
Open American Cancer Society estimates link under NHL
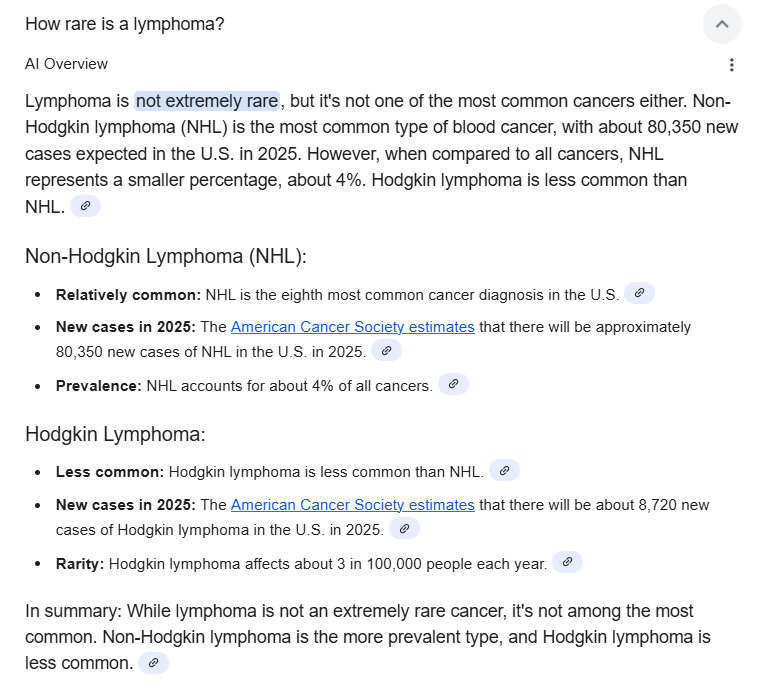[x=352, y=327]
